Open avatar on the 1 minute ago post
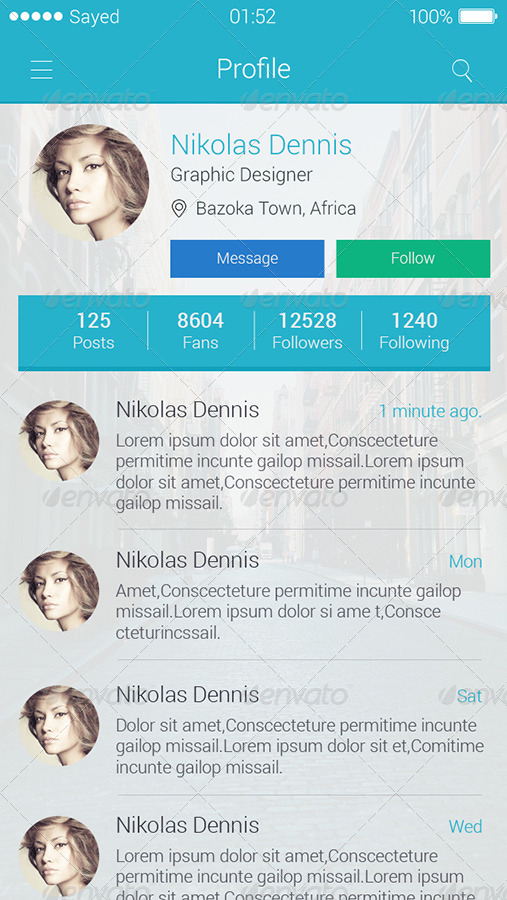 tap(59, 441)
